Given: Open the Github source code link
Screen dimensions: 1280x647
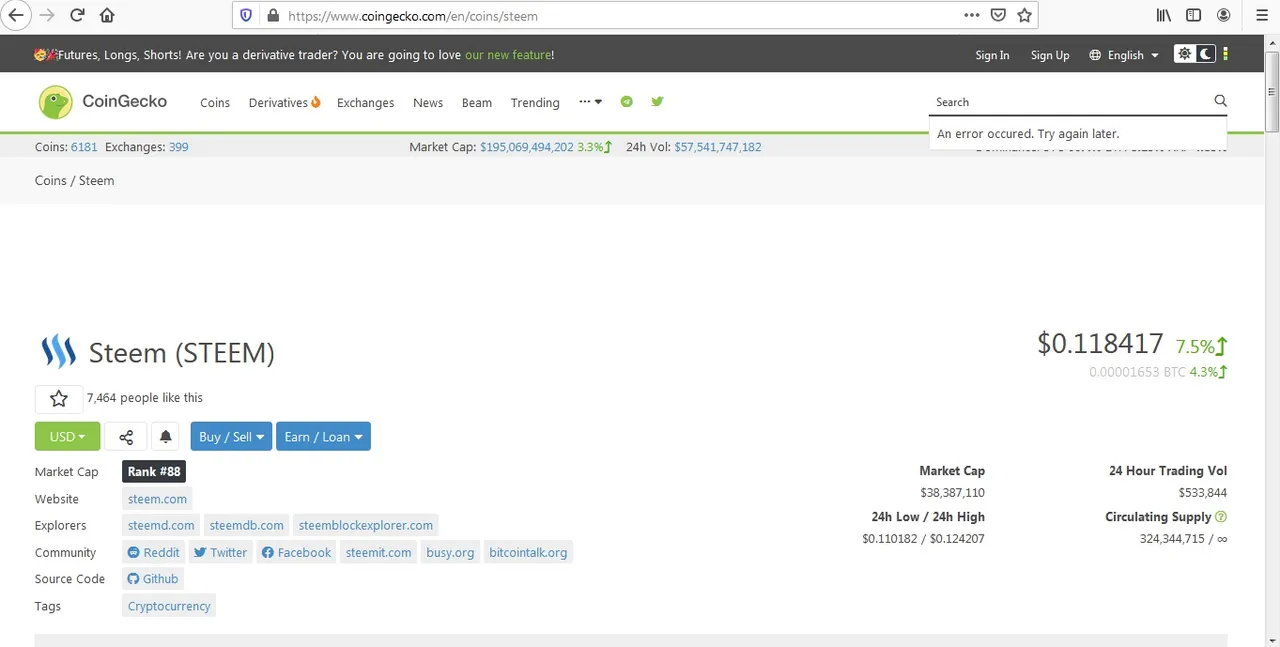Looking at the screenshot, I should click(x=153, y=579).
